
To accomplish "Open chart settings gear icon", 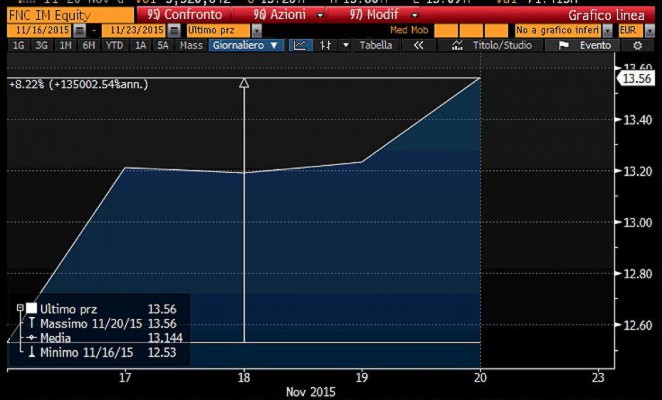I will pos(637,45).
